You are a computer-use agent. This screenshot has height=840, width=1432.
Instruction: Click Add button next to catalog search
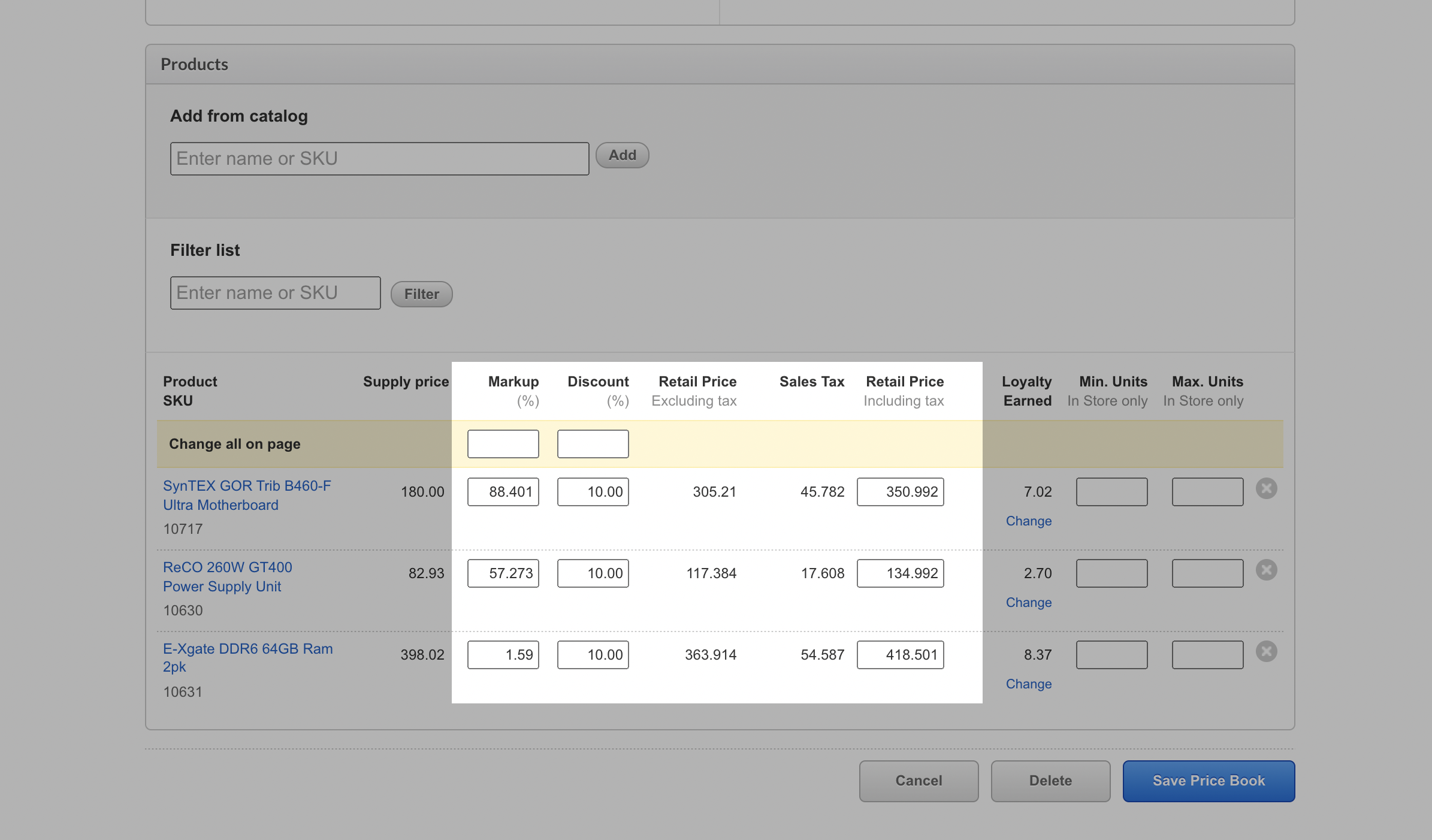(x=622, y=156)
